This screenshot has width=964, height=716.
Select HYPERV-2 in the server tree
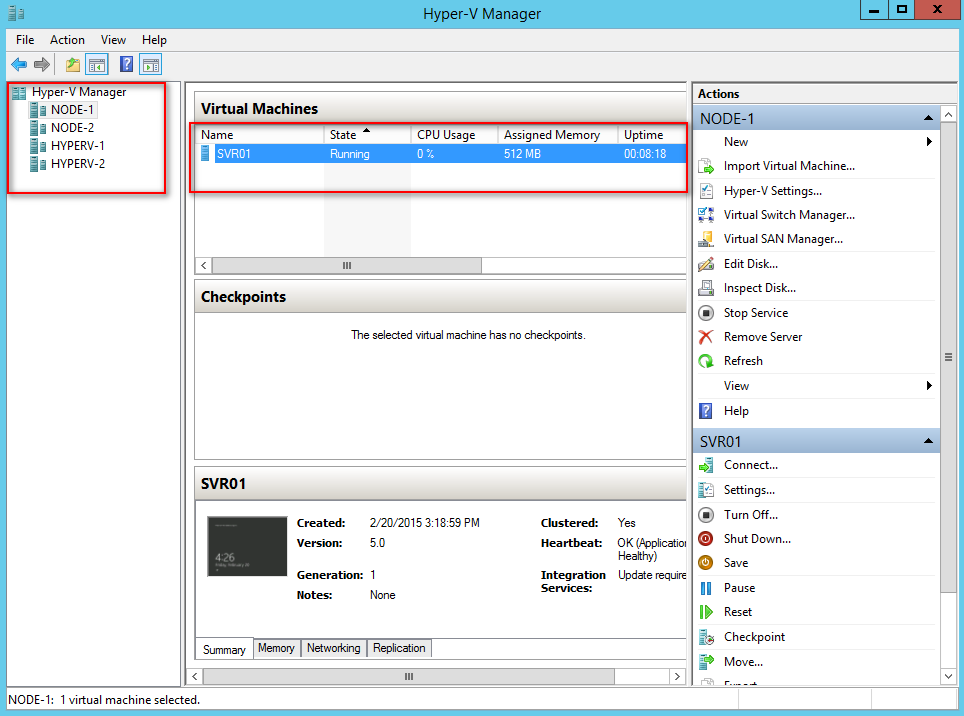point(77,163)
